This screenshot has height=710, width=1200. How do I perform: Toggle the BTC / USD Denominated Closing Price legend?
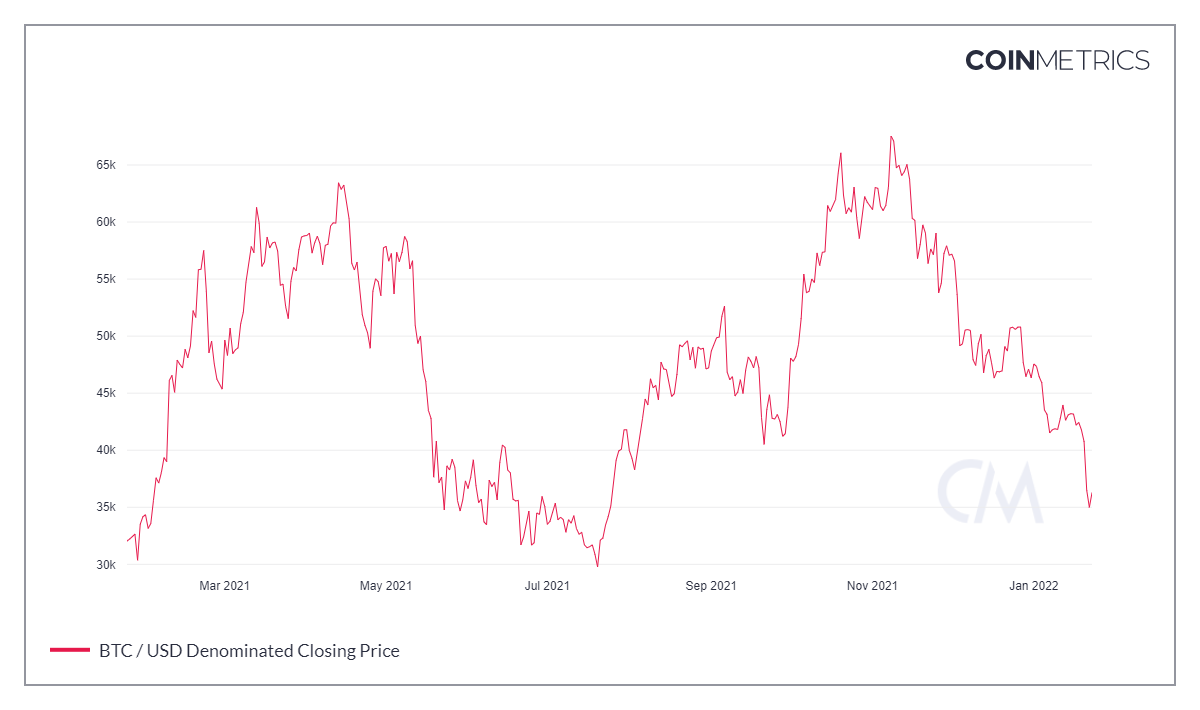coord(249,651)
